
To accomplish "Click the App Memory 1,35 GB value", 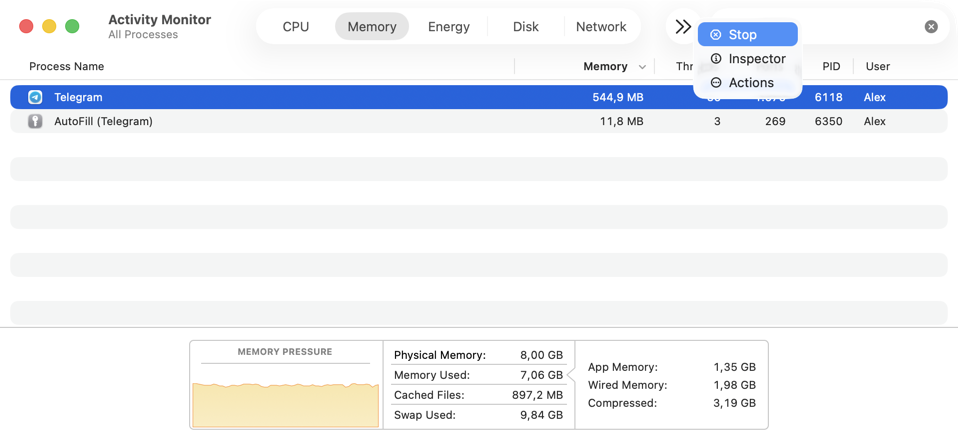I will point(734,367).
